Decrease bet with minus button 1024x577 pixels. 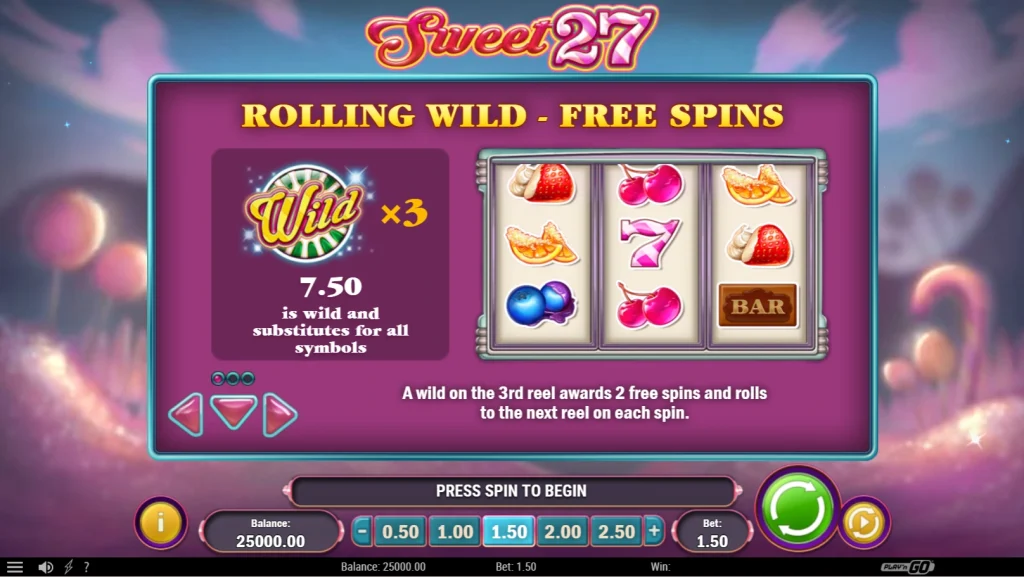[362, 531]
